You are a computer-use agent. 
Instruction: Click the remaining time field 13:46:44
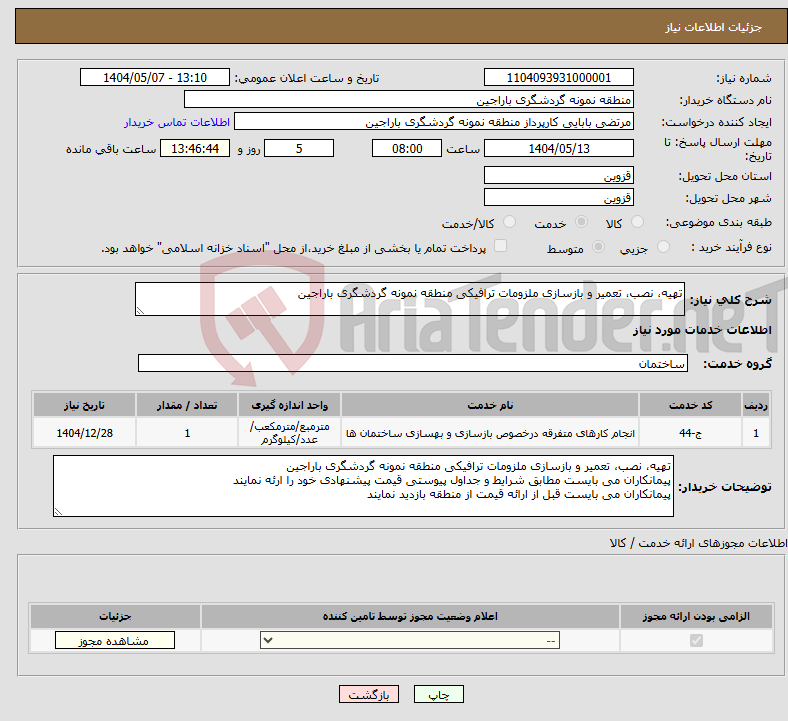pos(195,148)
